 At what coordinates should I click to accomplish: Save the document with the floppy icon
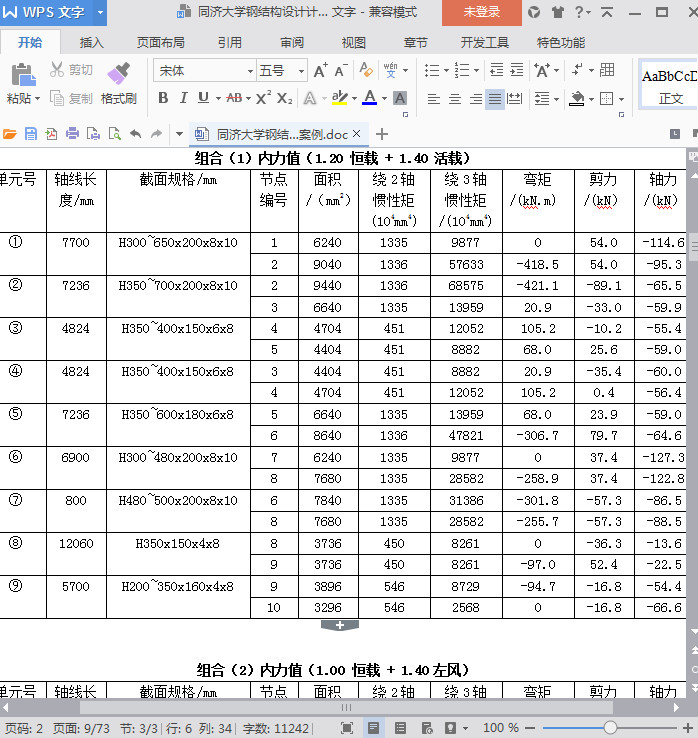tap(31, 134)
